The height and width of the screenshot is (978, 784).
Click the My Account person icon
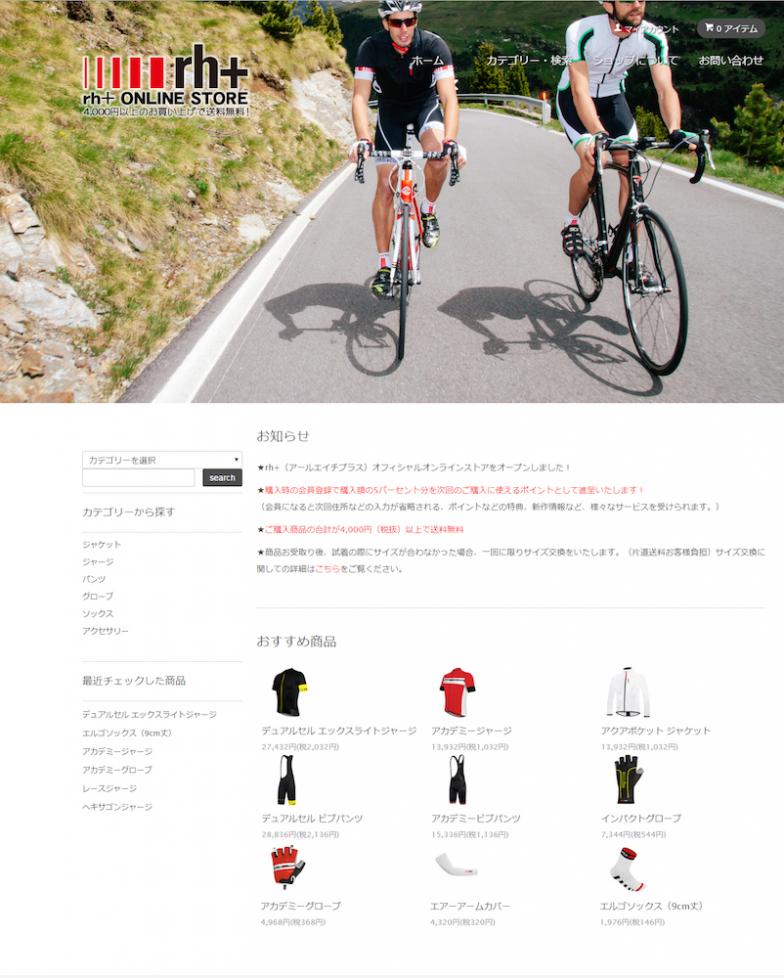coord(617,28)
